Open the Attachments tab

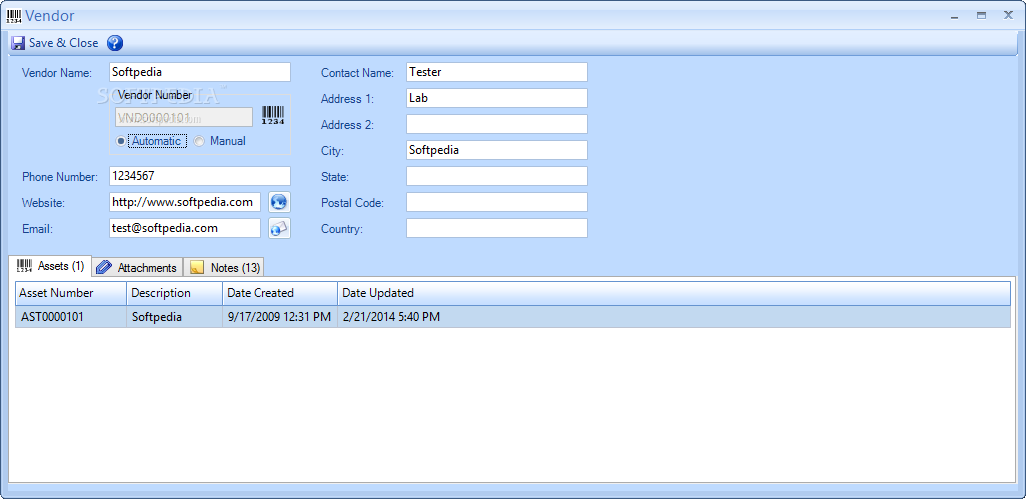coord(137,267)
